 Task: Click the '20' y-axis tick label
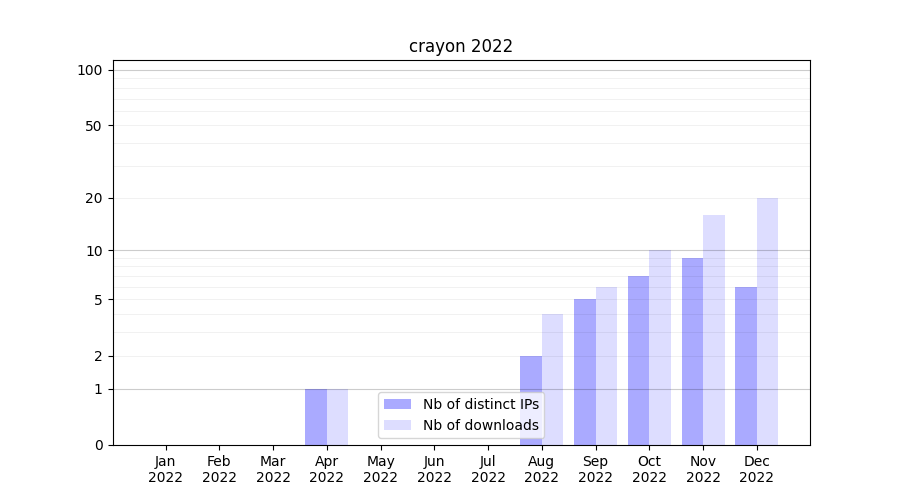click(94, 198)
